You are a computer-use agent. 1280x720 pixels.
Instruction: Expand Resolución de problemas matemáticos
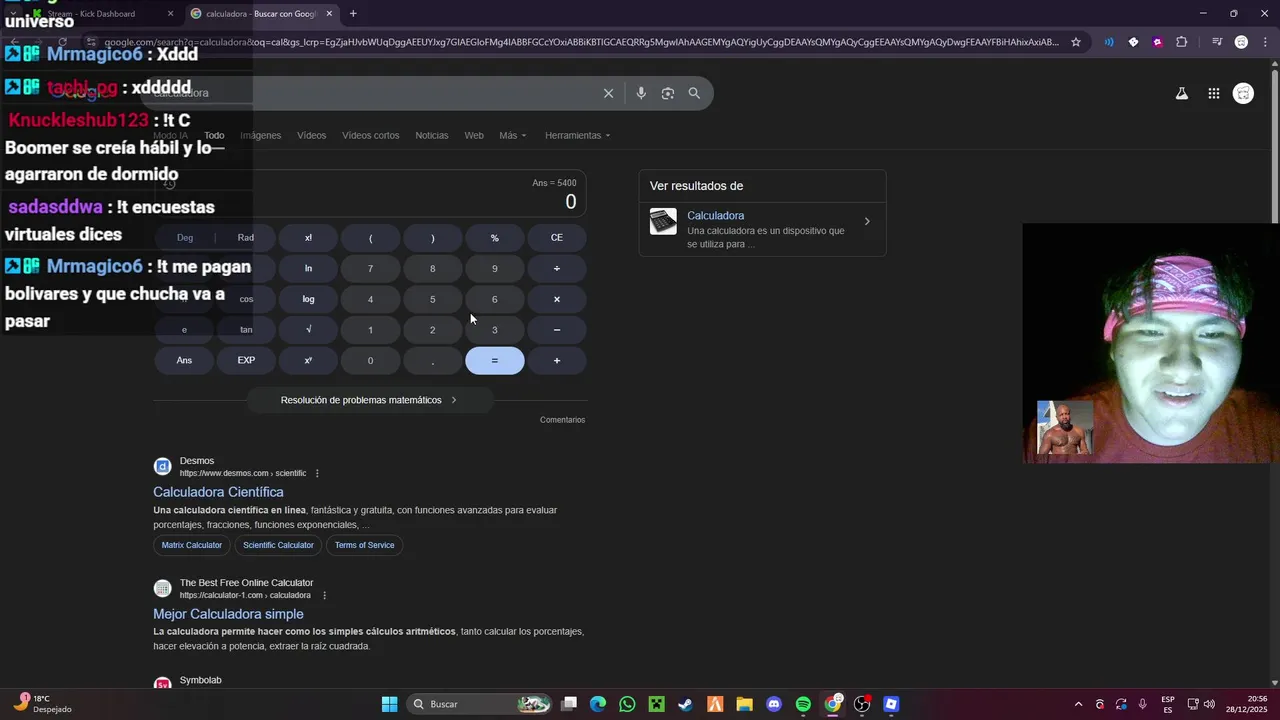369,400
